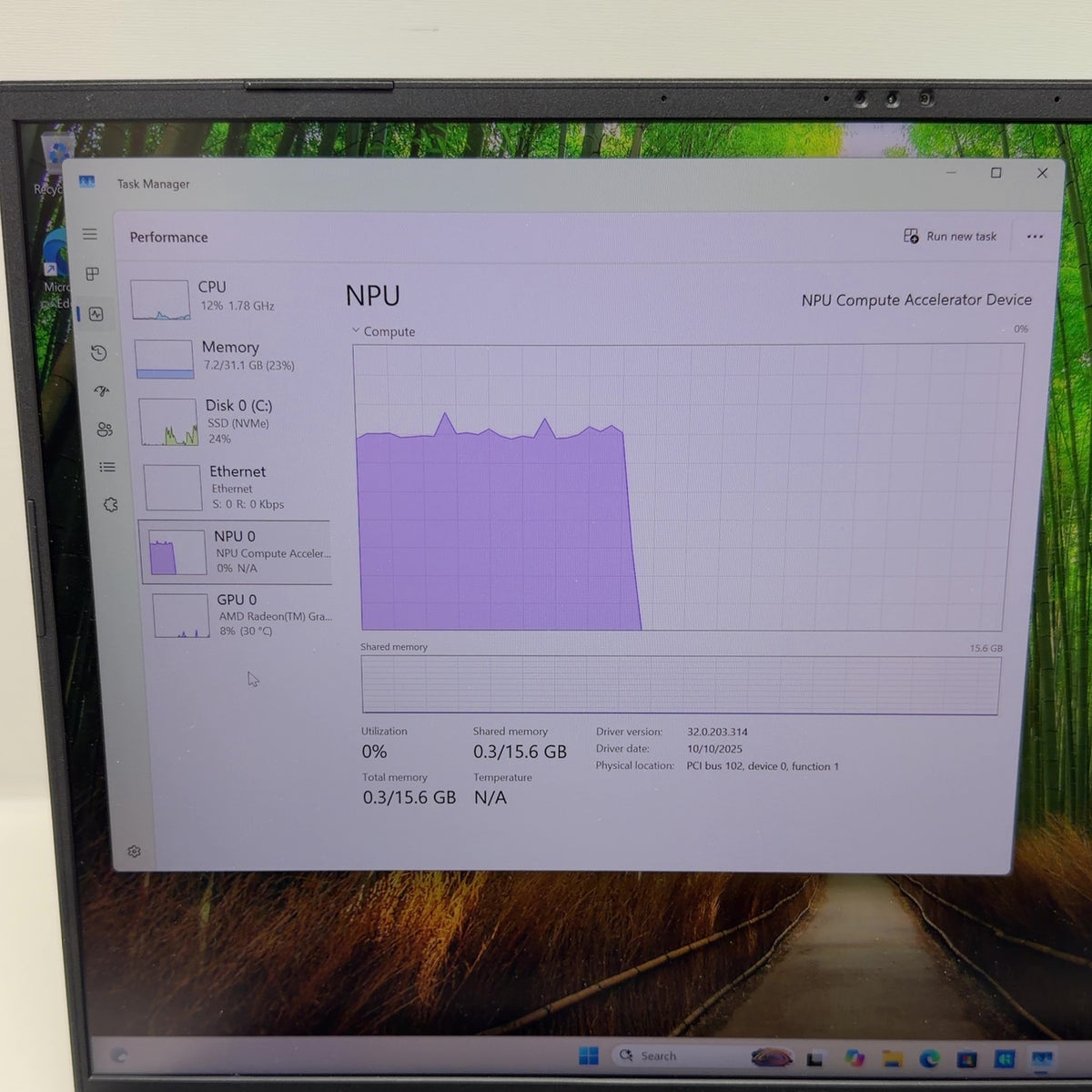Open the Windows Start menu
1092x1092 pixels.
click(x=589, y=1056)
